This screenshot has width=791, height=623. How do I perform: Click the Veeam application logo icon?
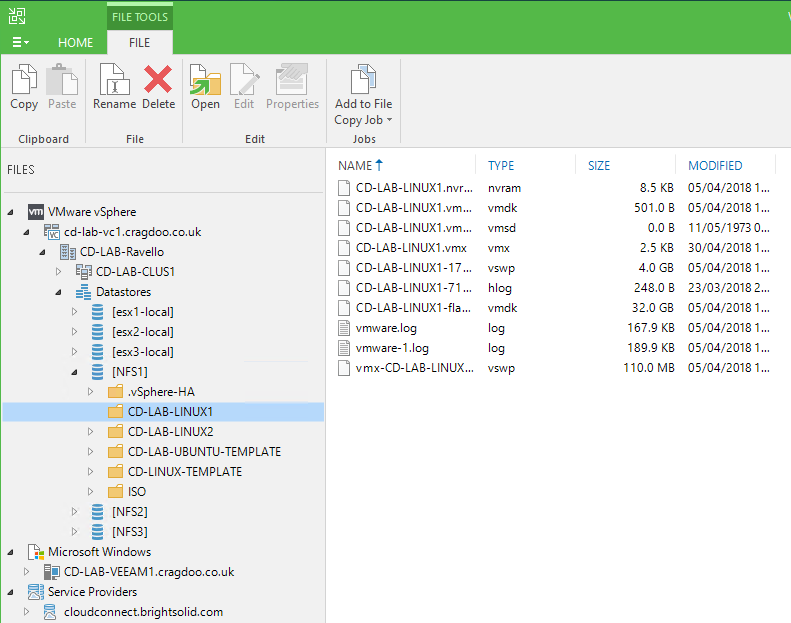pyautogui.click(x=17, y=16)
